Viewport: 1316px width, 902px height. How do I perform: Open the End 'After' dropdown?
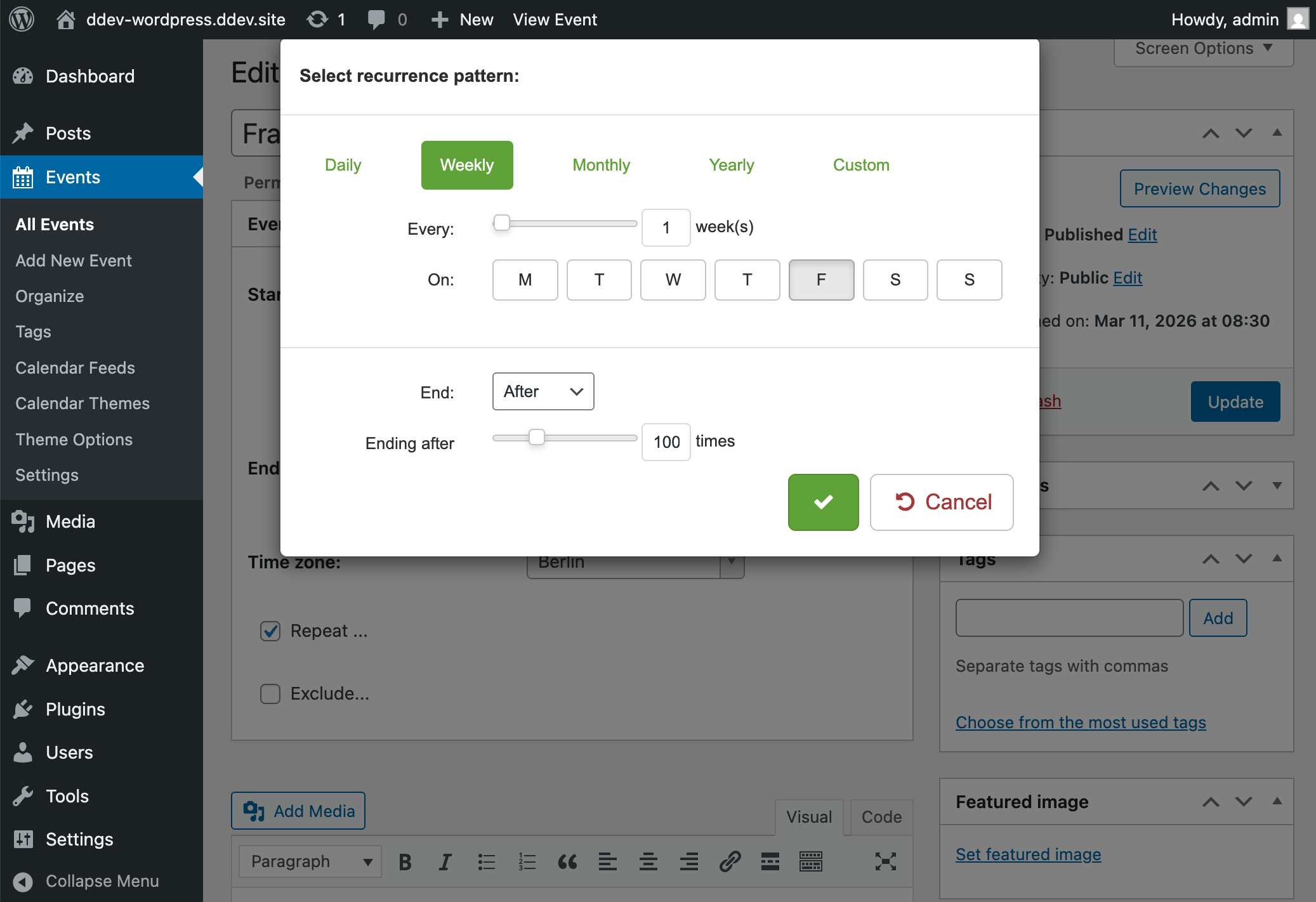tap(543, 391)
